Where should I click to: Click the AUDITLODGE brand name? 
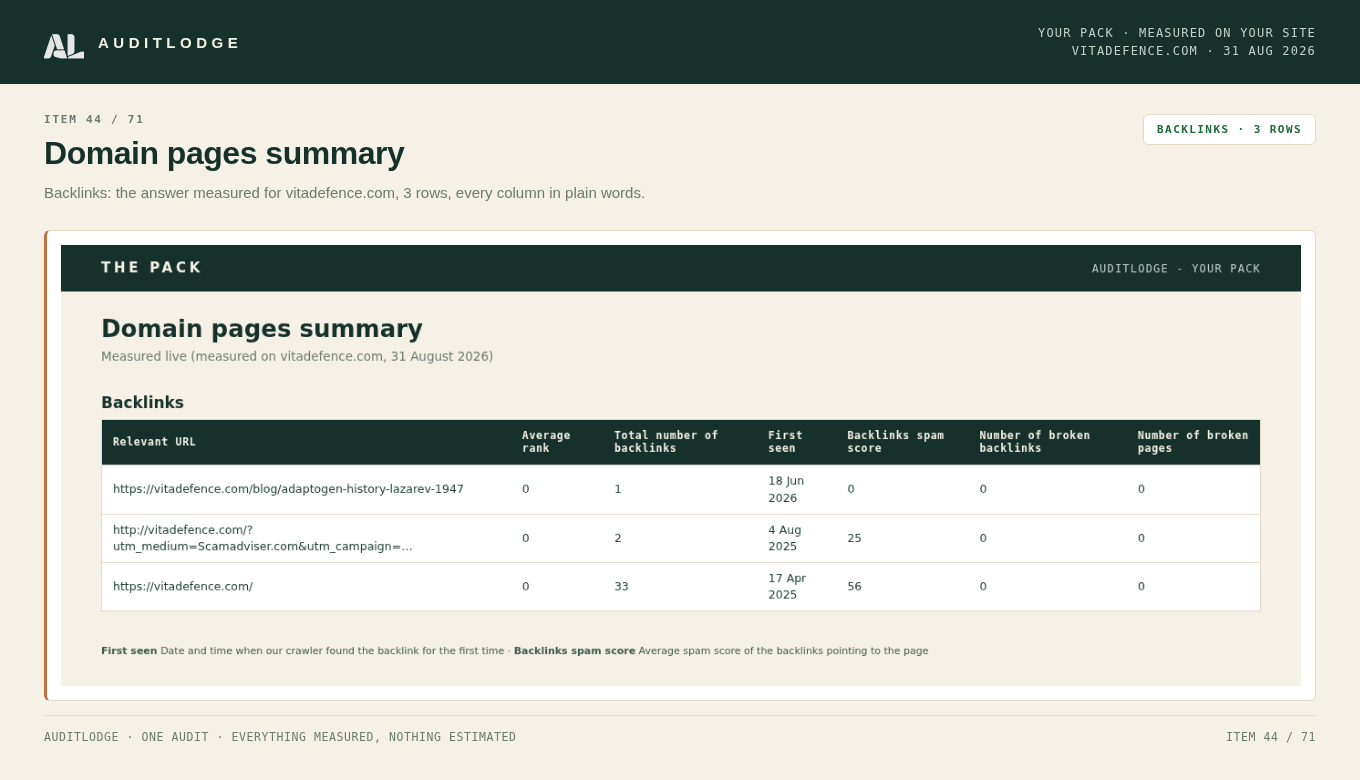169,43
